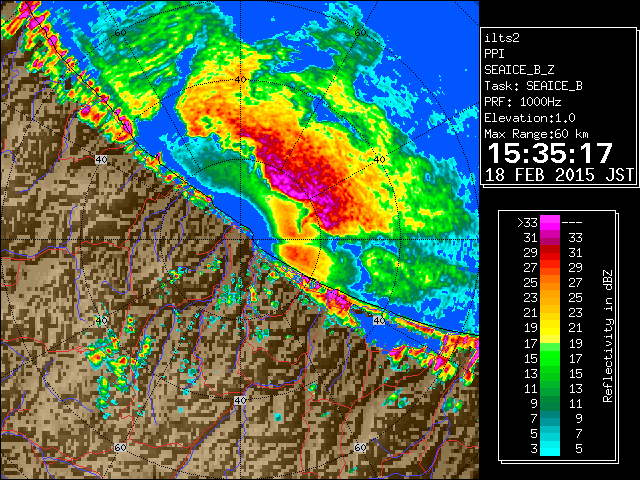Click the scan time "15:35:17"
This screenshot has height=480, width=640.
550,153
